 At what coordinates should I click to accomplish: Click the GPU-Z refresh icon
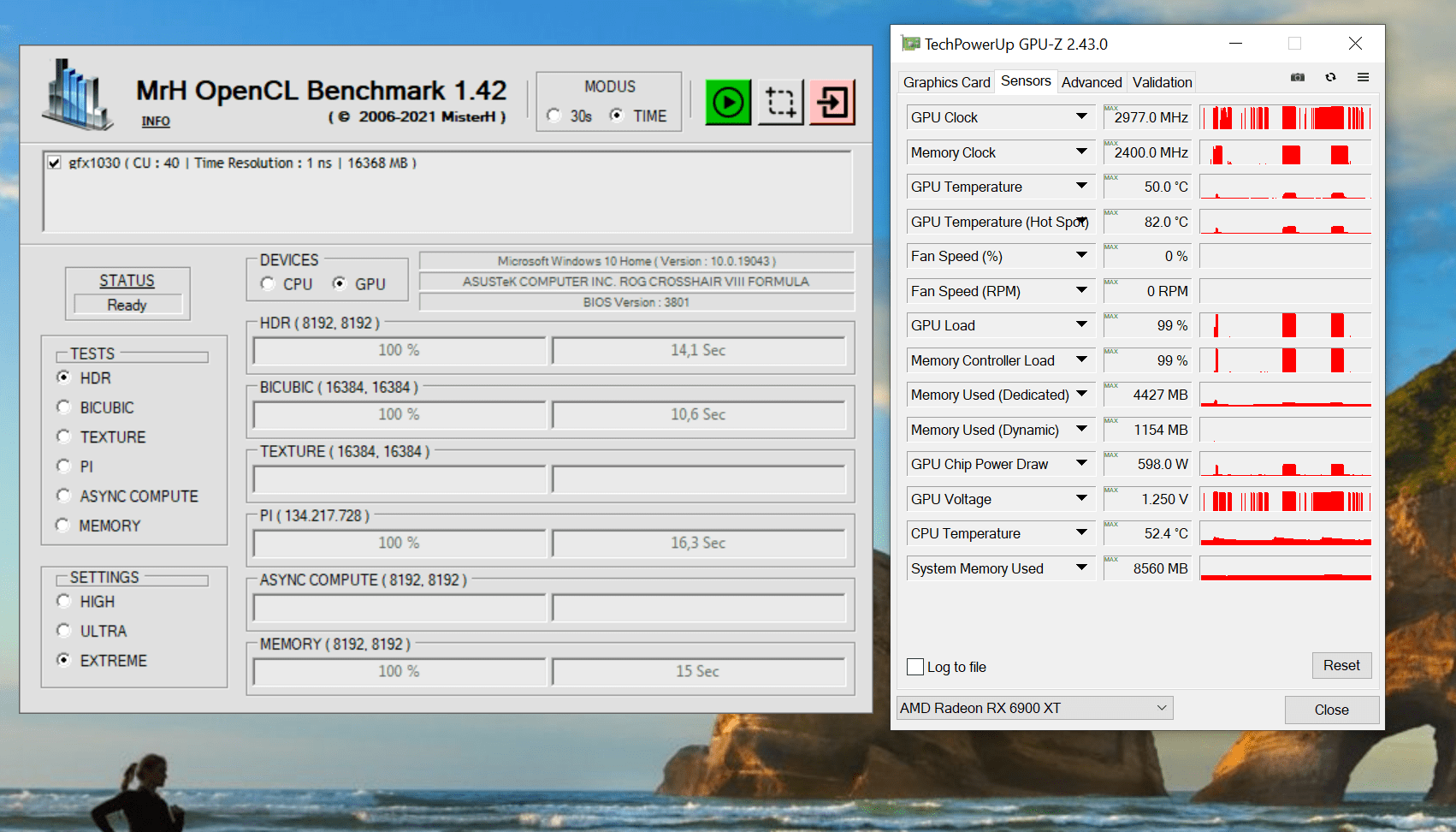pyautogui.click(x=1330, y=77)
